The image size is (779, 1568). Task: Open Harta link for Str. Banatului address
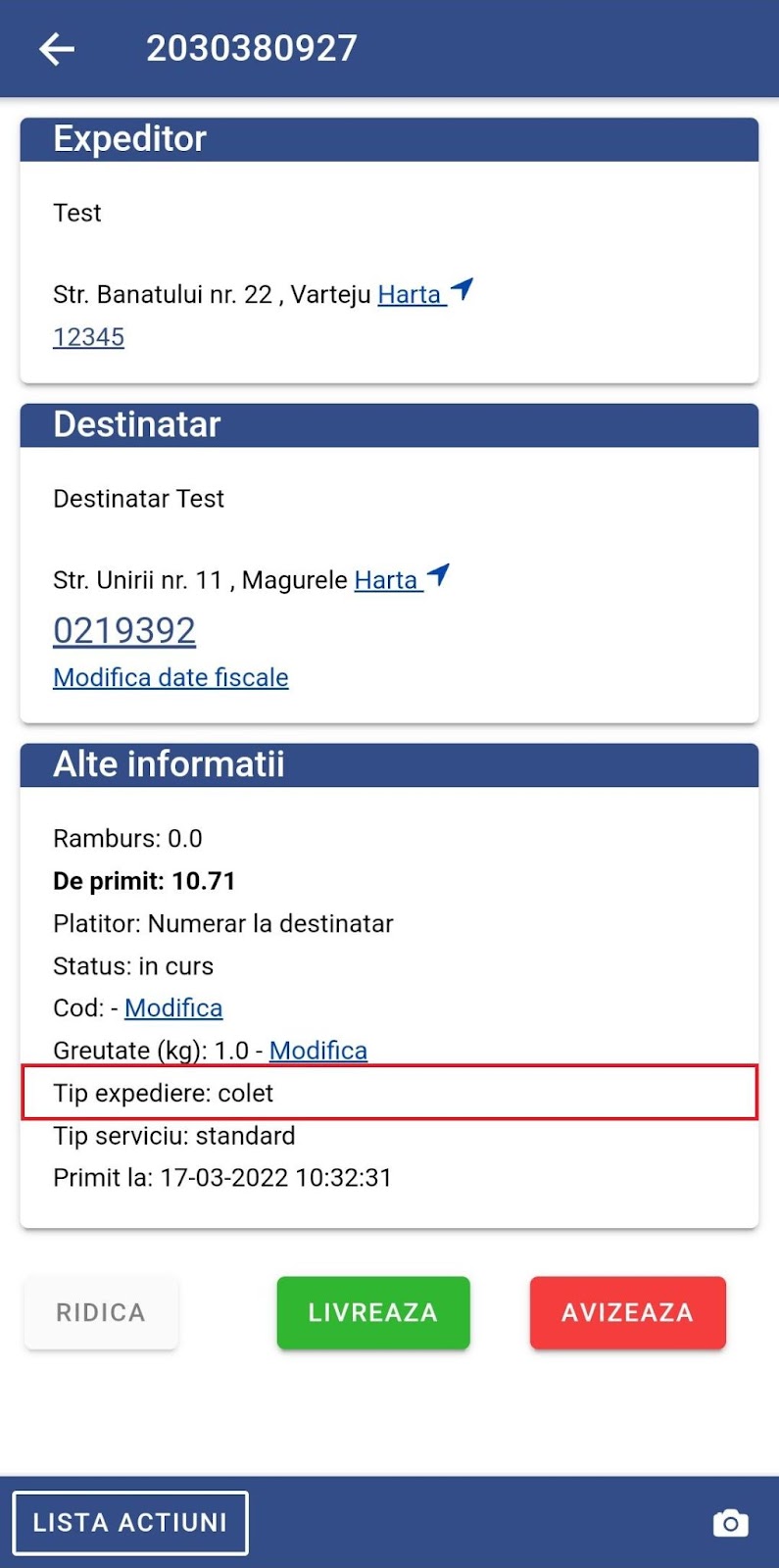click(x=412, y=294)
